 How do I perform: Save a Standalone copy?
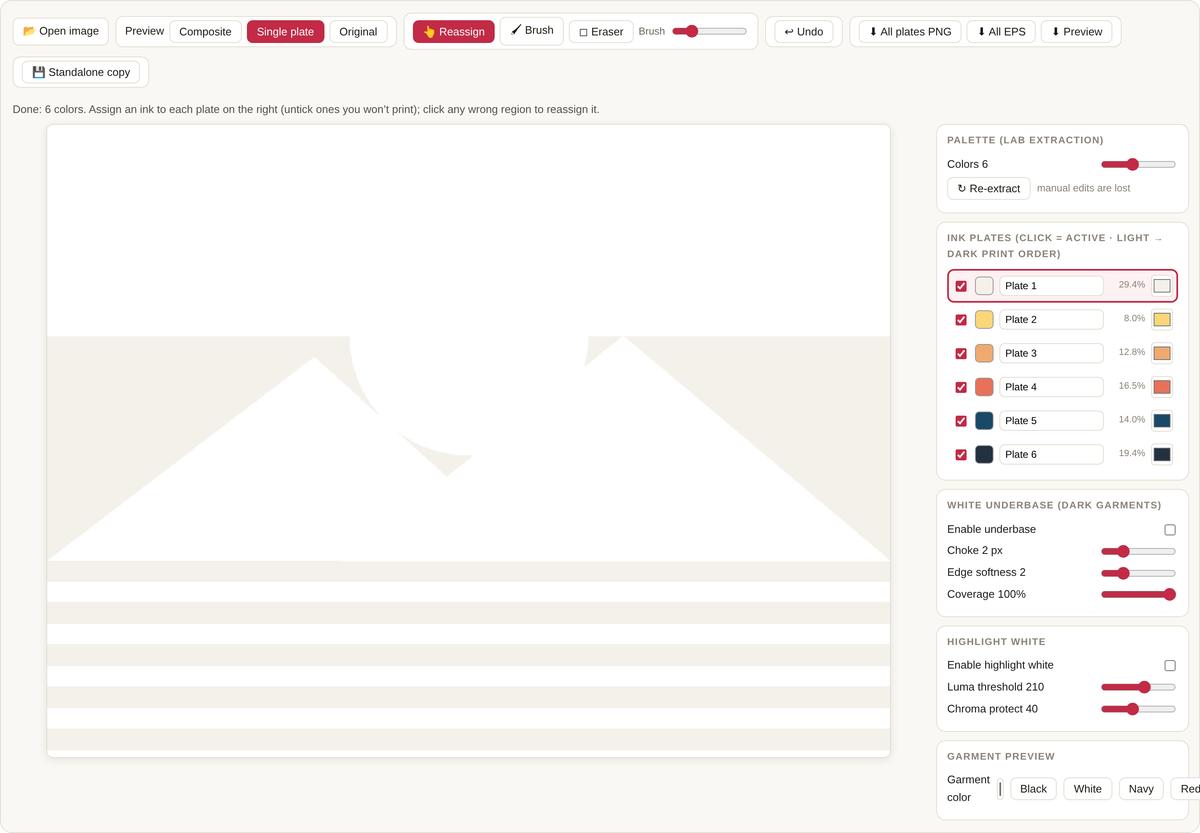81,72
